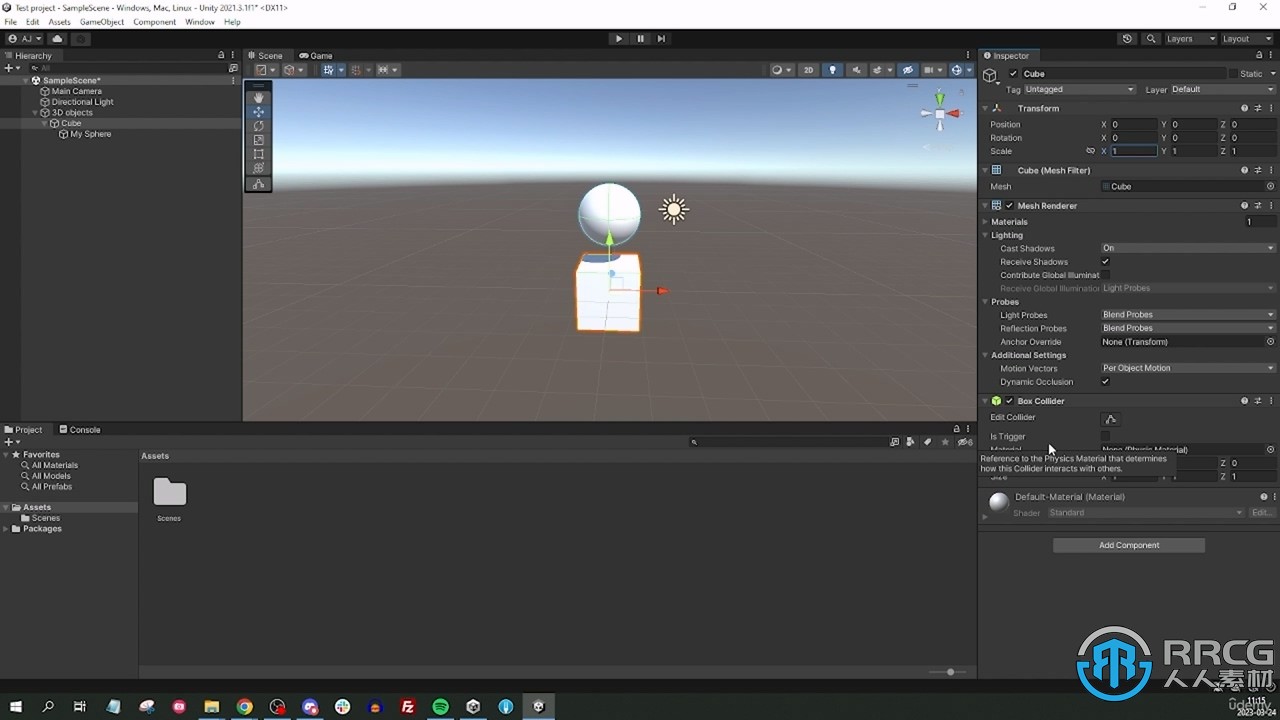Select the Scale tool in Scene toolbar
Viewport: 1280px width, 720px height.
click(259, 140)
